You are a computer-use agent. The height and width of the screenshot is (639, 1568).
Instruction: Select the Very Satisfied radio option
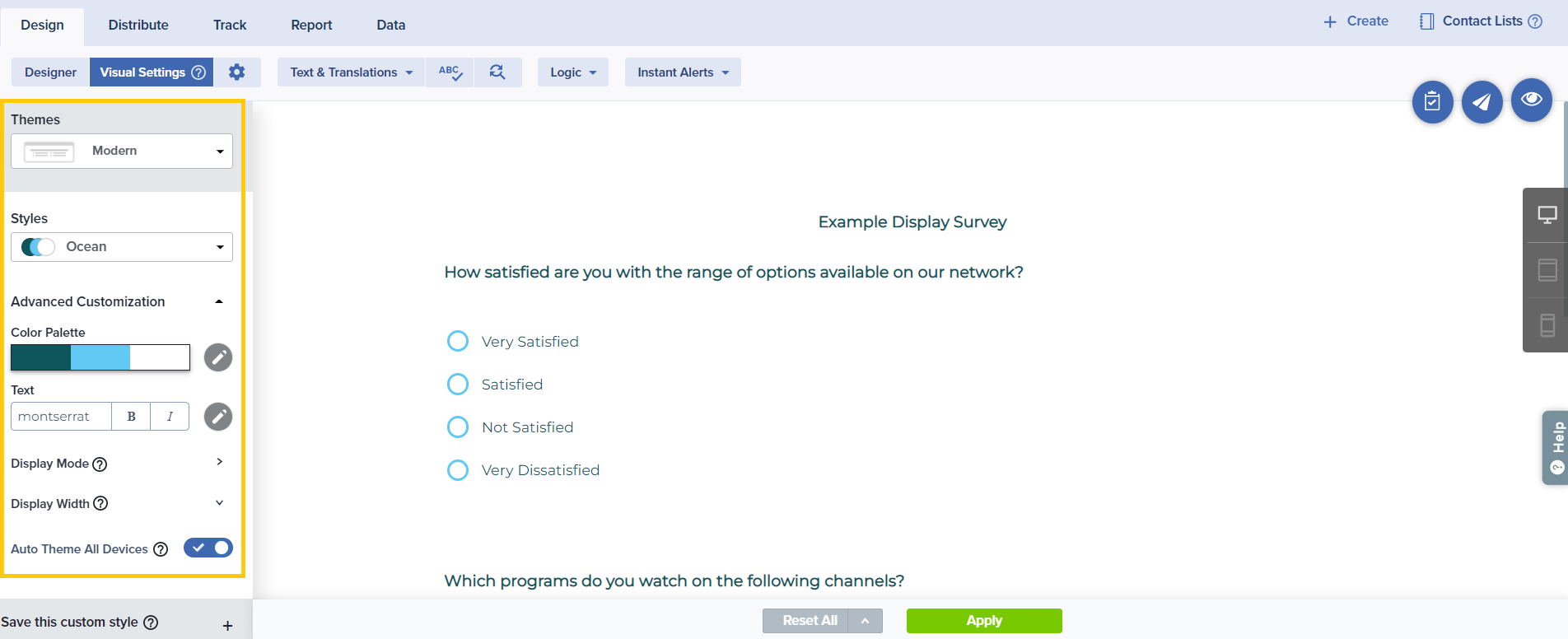[x=458, y=342]
